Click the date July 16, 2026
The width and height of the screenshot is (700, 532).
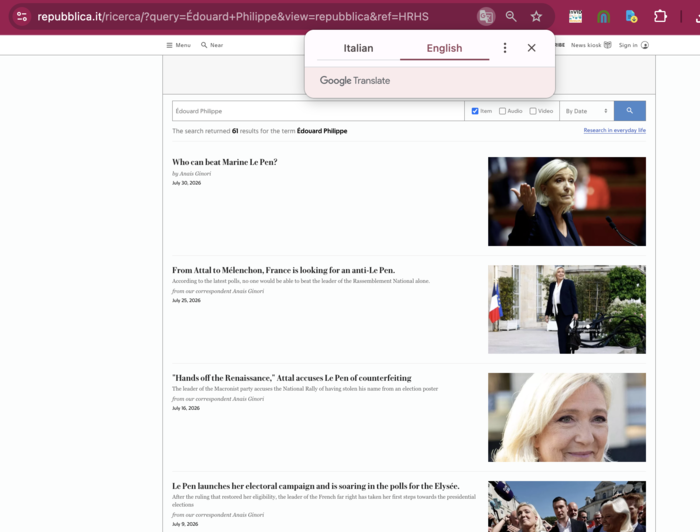point(186,408)
